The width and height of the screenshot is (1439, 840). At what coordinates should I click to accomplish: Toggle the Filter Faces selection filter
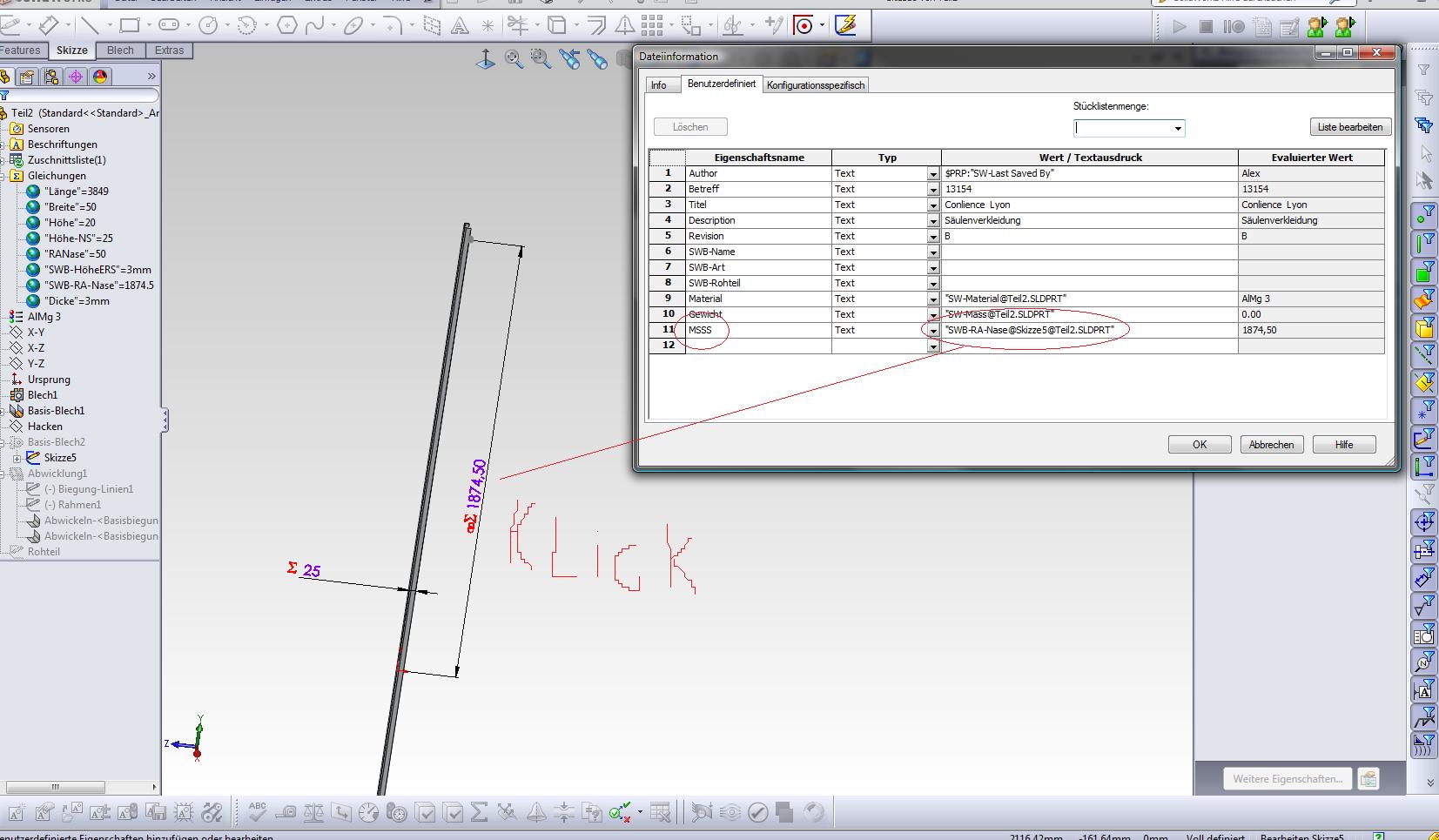tap(1424, 271)
